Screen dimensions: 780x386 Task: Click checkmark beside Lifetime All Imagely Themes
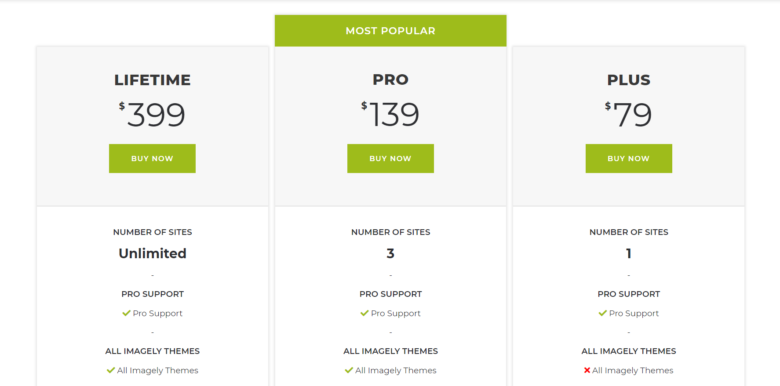click(x=111, y=370)
